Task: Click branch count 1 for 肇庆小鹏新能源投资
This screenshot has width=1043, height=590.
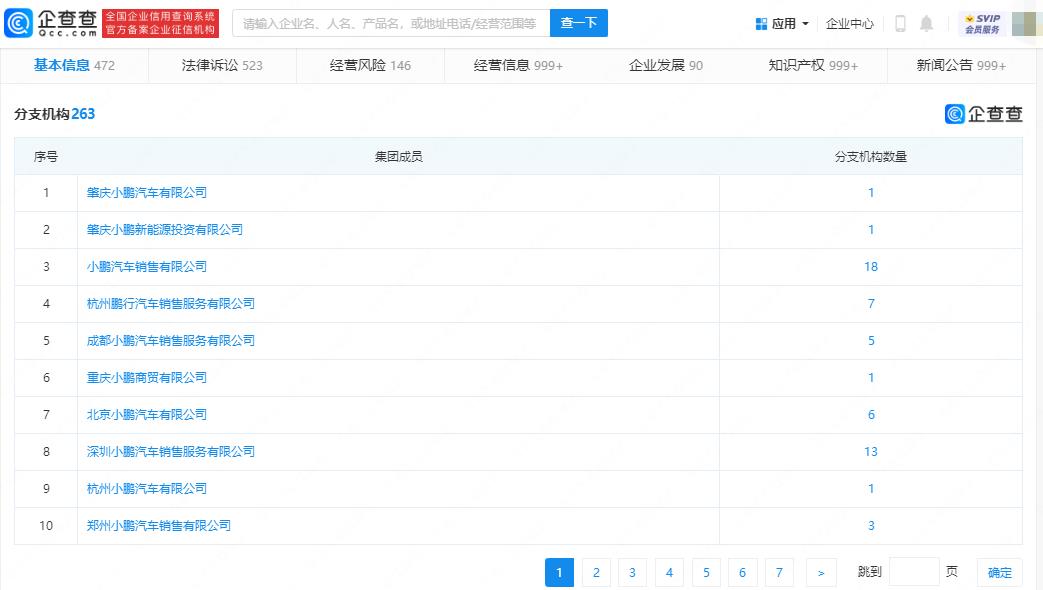Action: [x=871, y=229]
